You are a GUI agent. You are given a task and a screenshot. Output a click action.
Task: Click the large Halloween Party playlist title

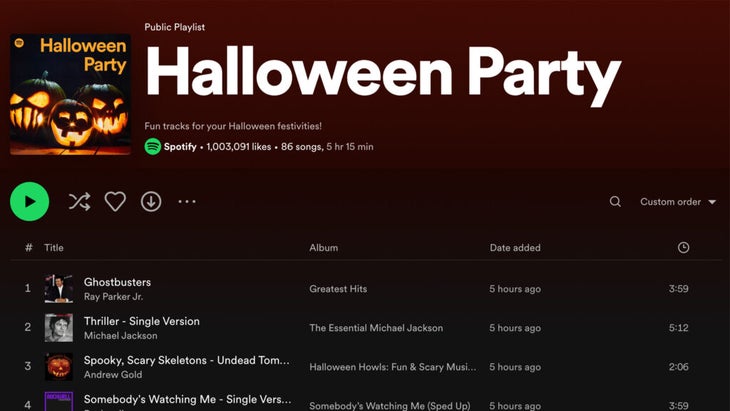pos(383,74)
